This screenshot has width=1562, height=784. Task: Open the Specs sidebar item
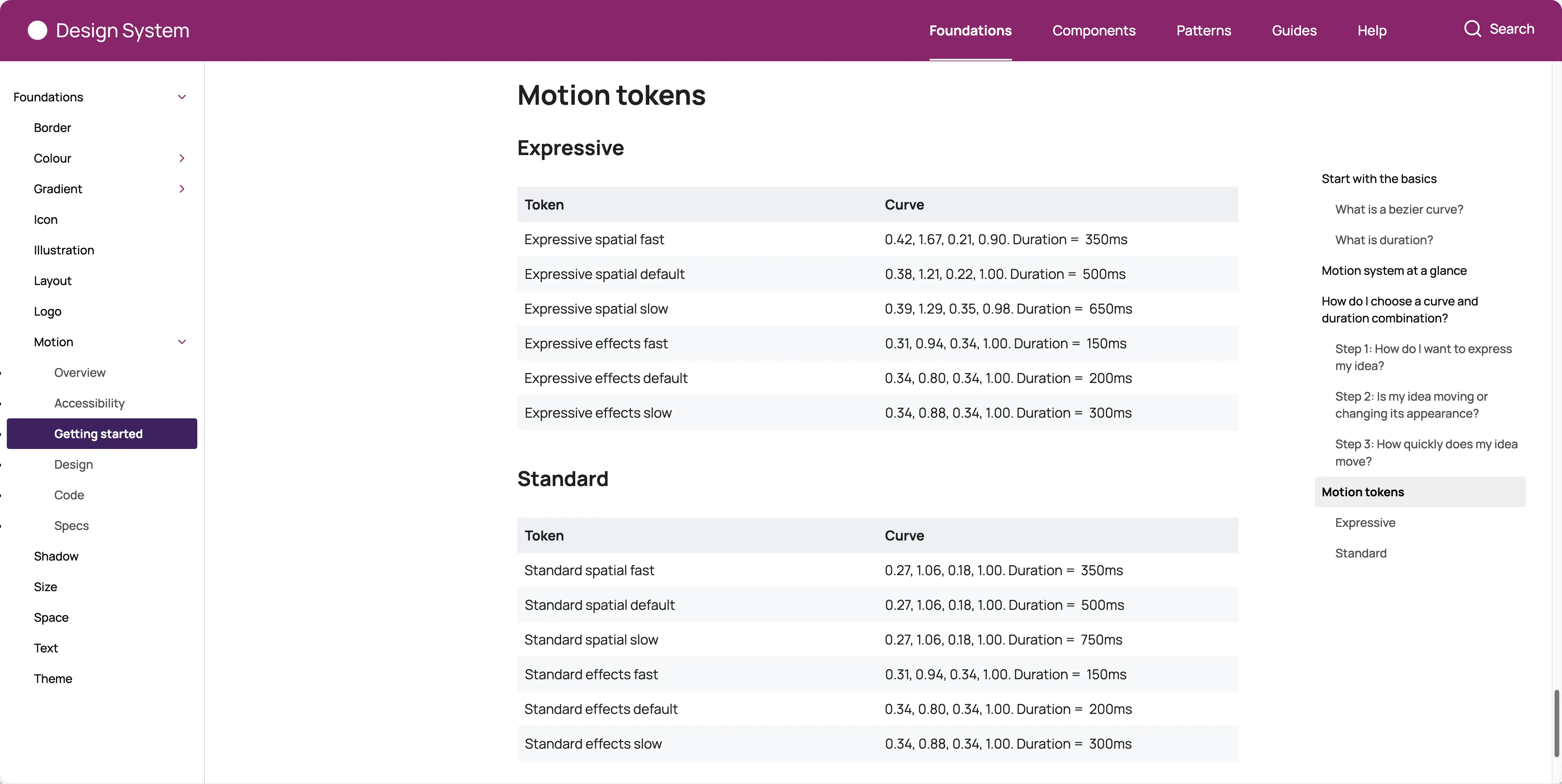coord(71,526)
